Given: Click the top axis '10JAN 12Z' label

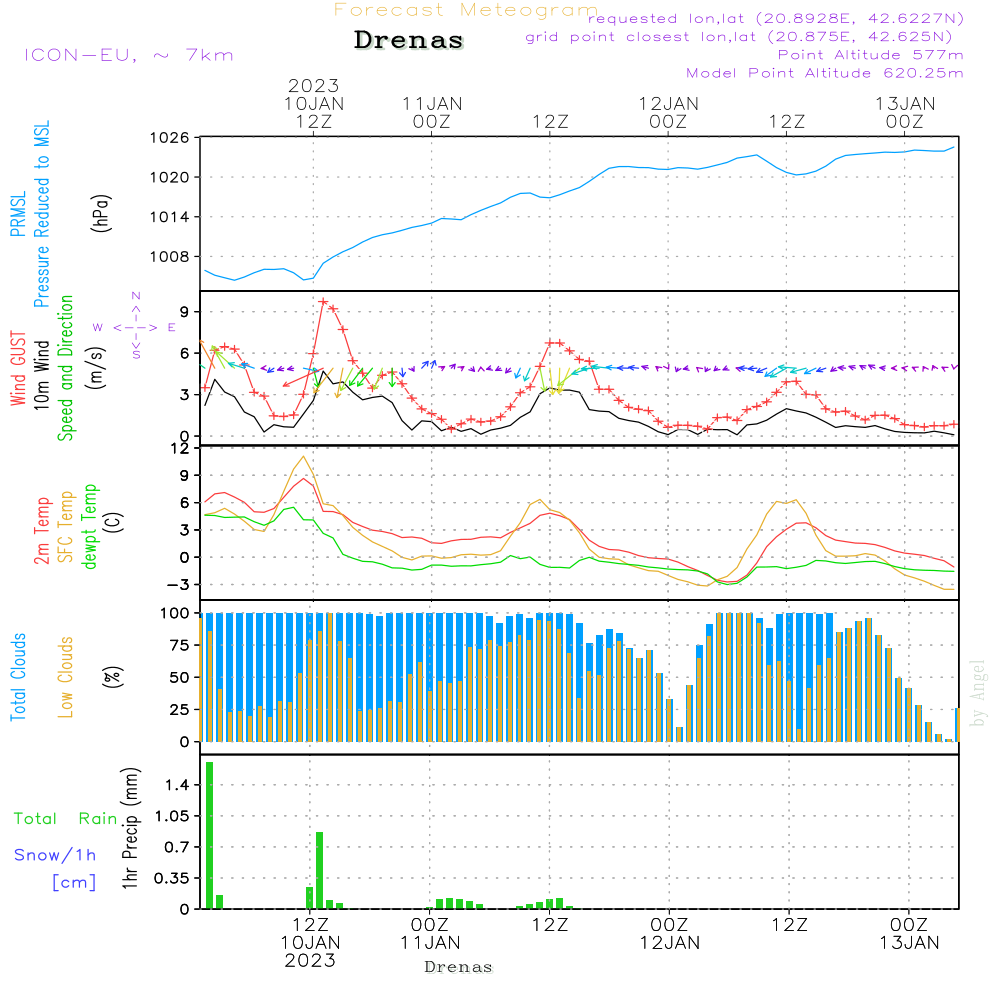Looking at the screenshot, I should tap(314, 112).
